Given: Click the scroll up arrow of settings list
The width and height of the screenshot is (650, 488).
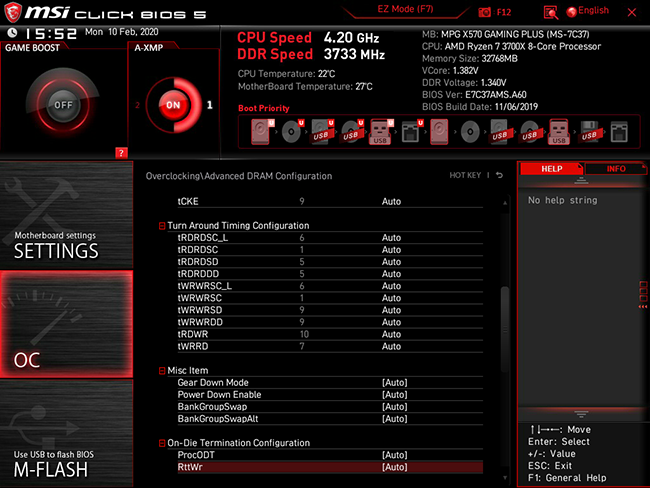Looking at the screenshot, I should click(505, 203).
